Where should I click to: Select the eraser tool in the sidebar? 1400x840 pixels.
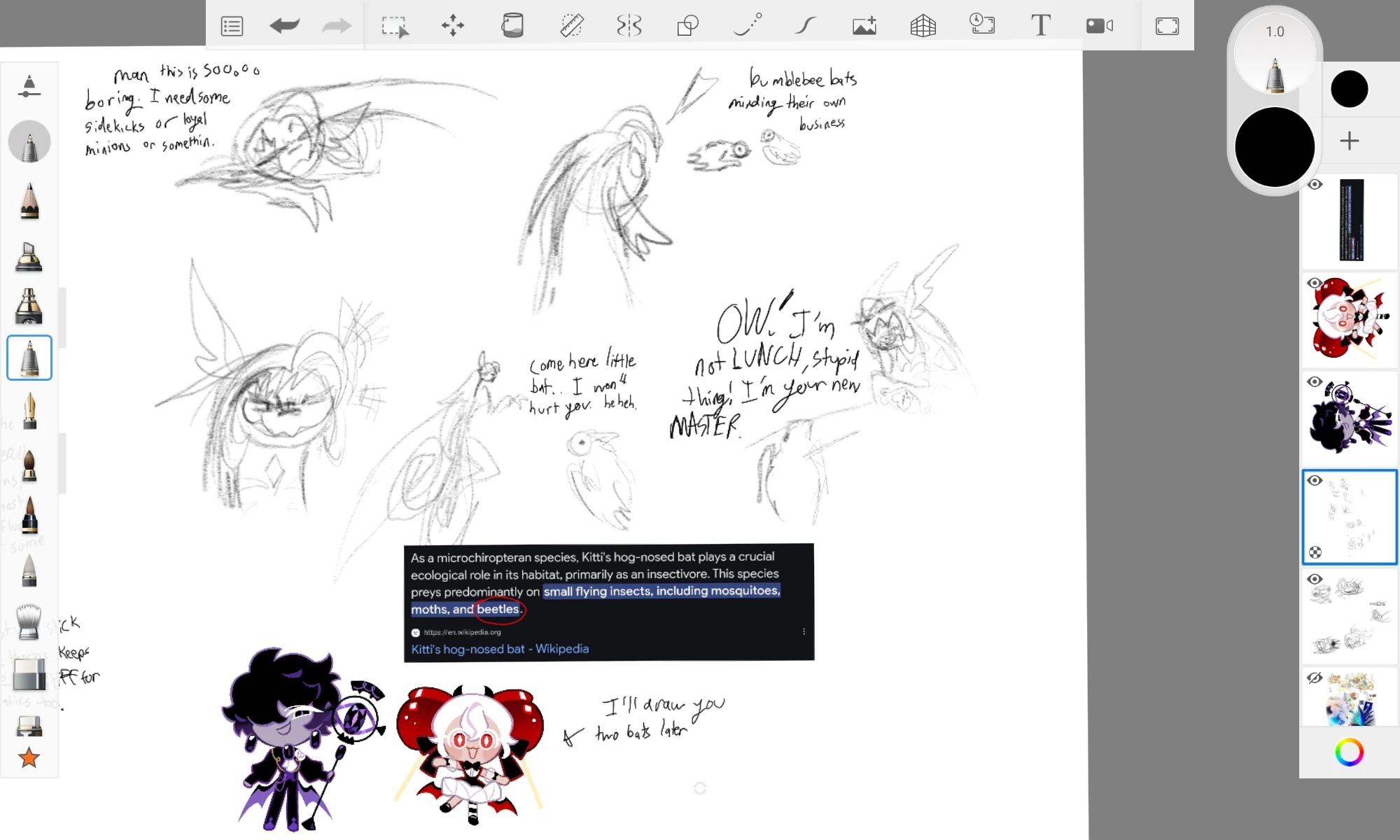pos(29,674)
